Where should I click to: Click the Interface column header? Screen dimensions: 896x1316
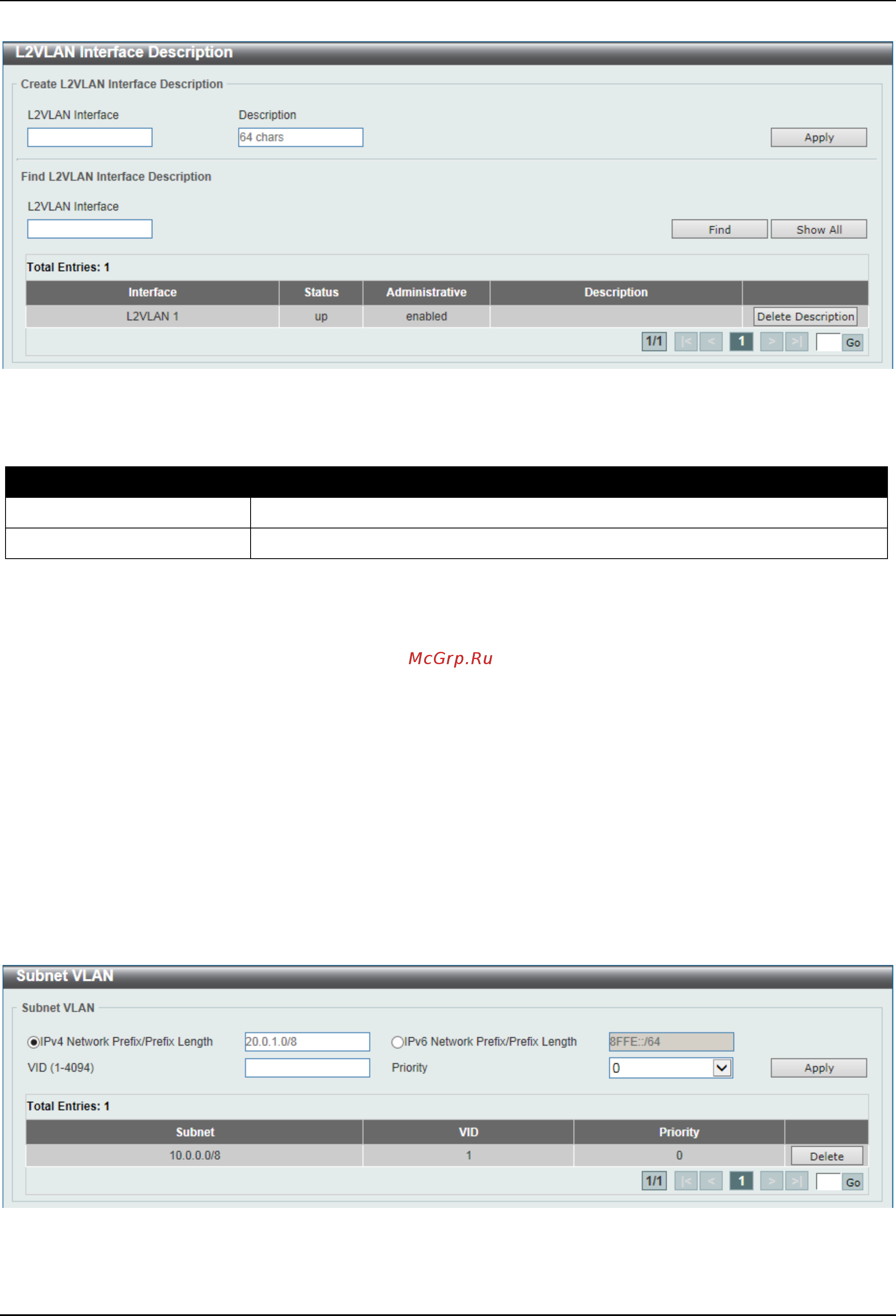pyautogui.click(x=152, y=293)
